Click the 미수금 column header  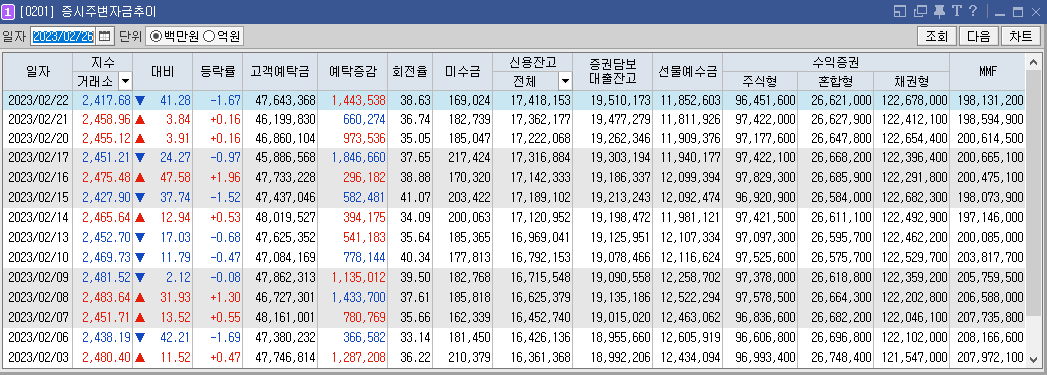point(463,72)
